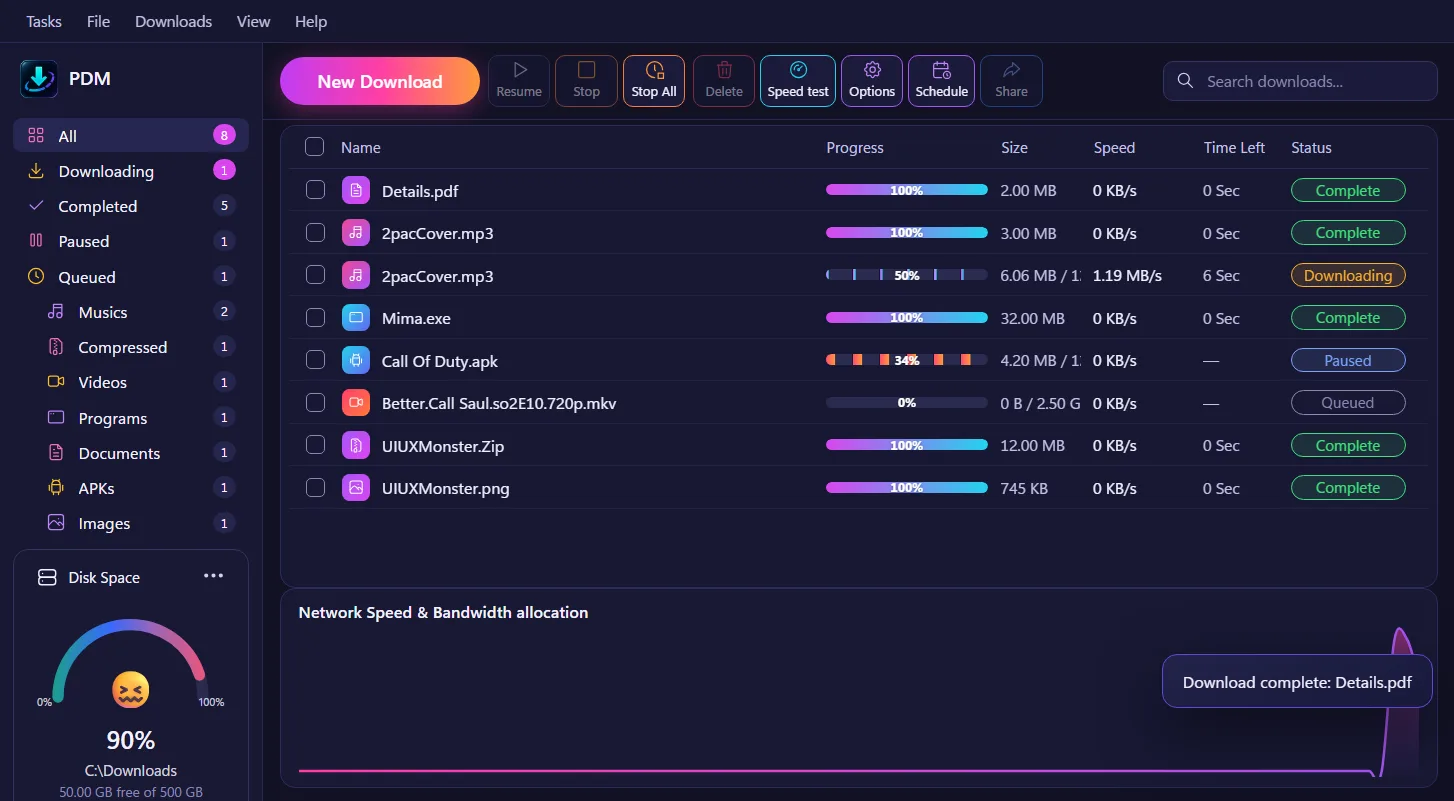Click the Details.pdf document file icon
The height and width of the screenshot is (801, 1454).
[x=355, y=190]
